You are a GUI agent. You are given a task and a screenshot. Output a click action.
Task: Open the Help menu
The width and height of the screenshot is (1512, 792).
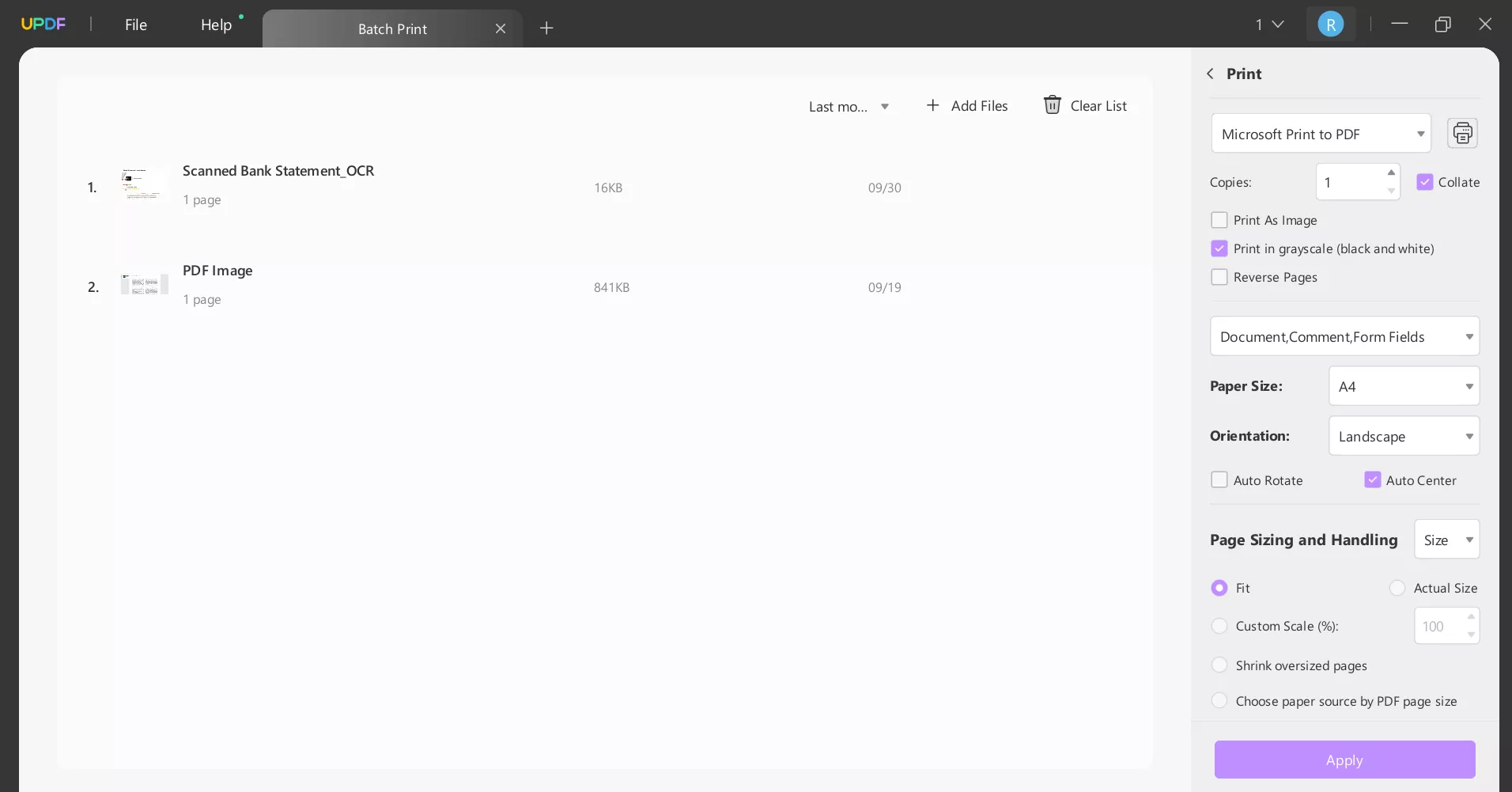(216, 25)
